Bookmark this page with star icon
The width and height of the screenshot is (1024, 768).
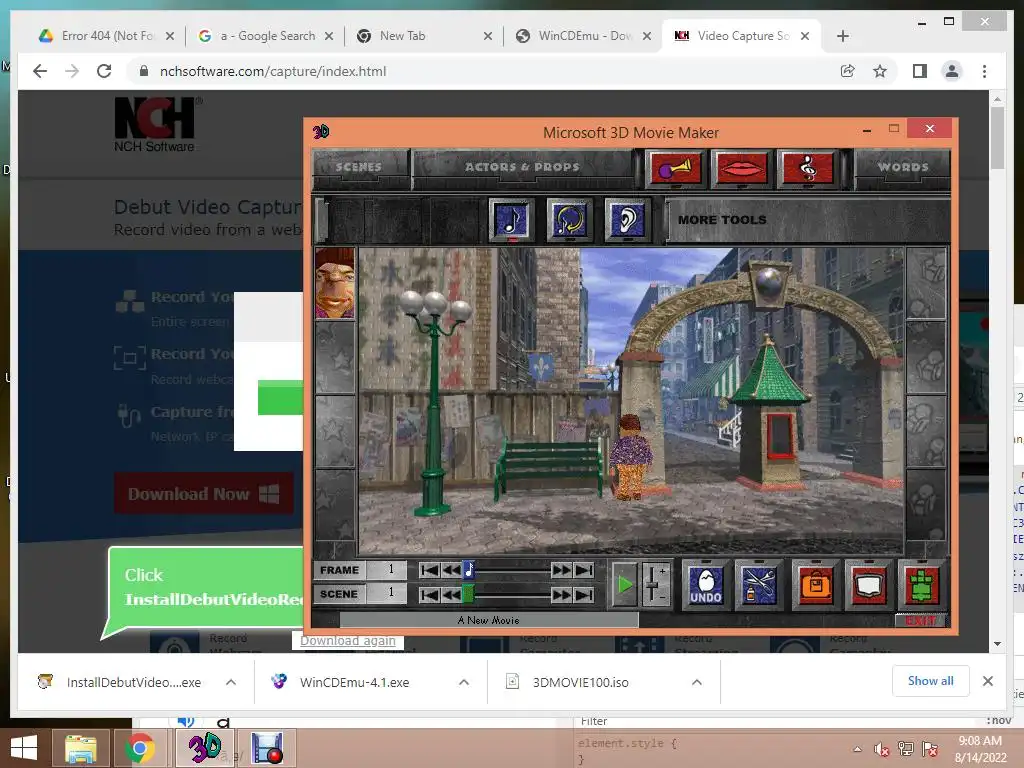[880, 71]
